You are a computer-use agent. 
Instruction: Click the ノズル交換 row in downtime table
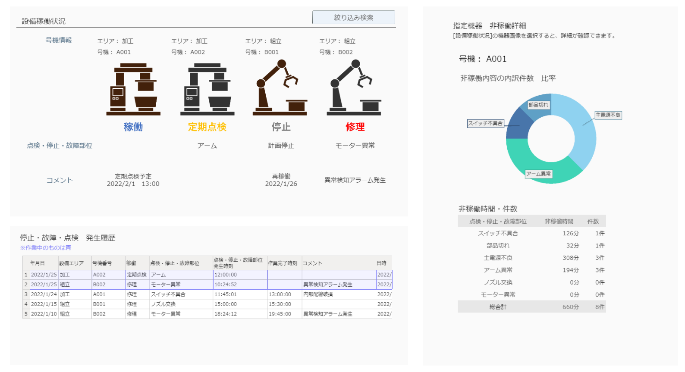(x=532, y=282)
